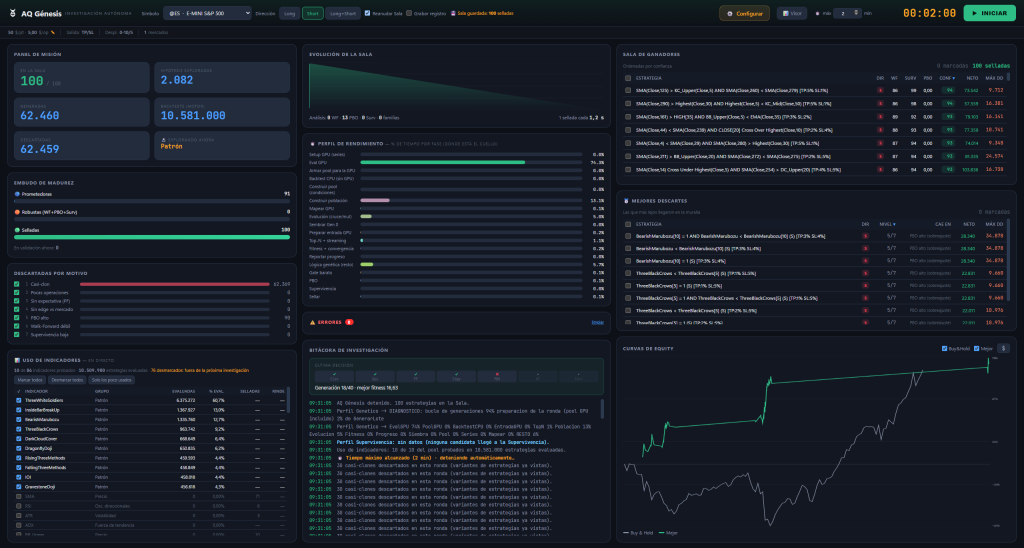
Task: Click the Selladas maturity progress bar
Action: (x=152, y=238)
